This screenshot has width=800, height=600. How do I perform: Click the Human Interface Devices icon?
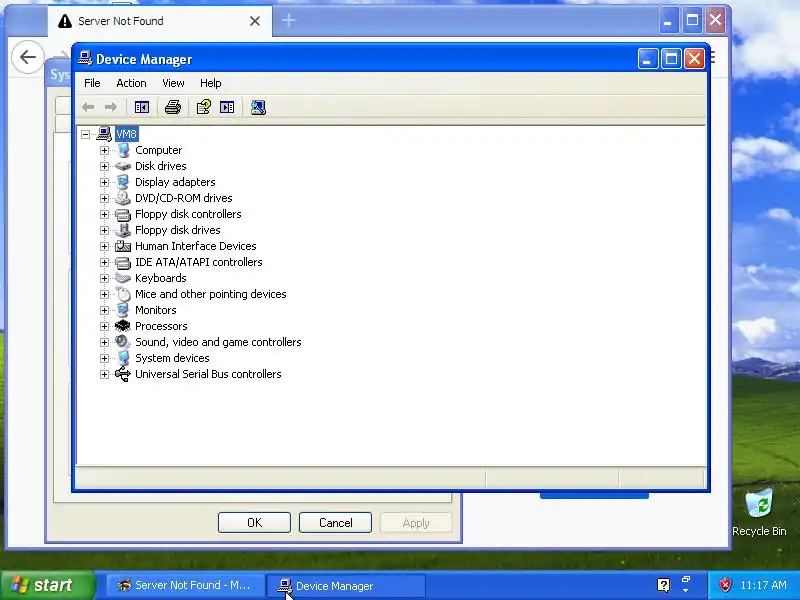[x=123, y=246]
